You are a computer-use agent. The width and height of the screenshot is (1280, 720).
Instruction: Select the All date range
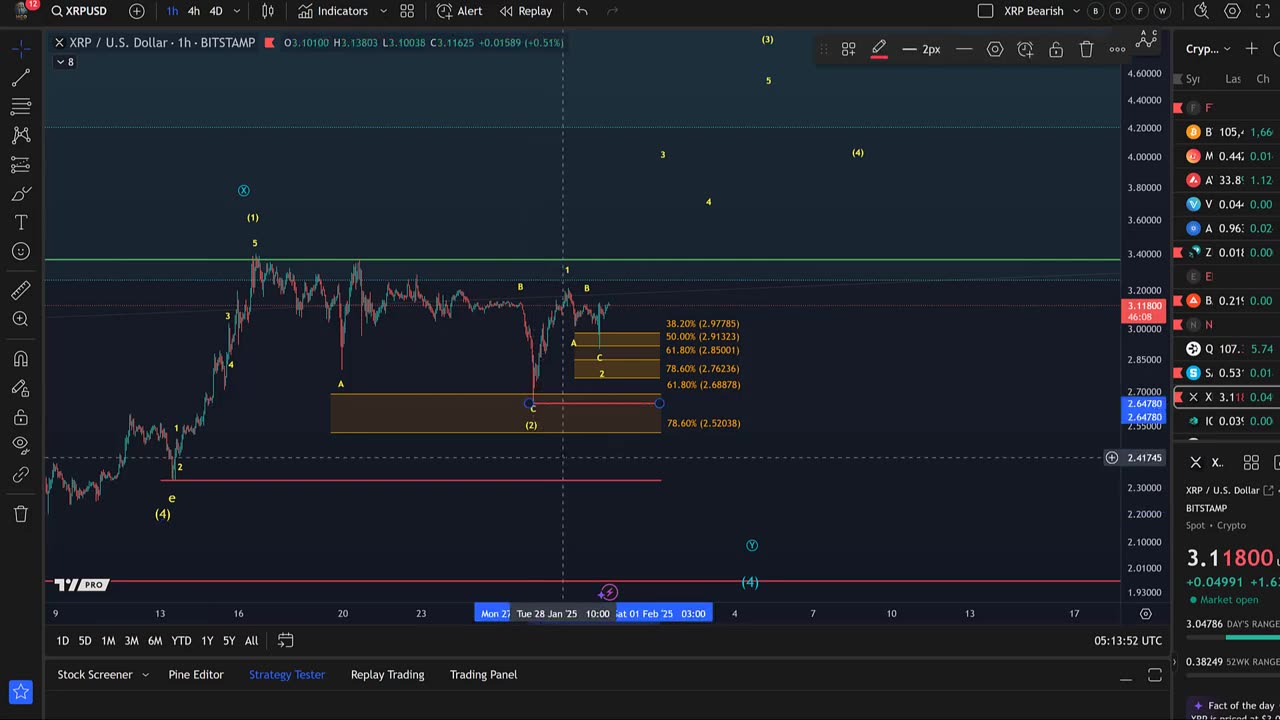point(251,641)
